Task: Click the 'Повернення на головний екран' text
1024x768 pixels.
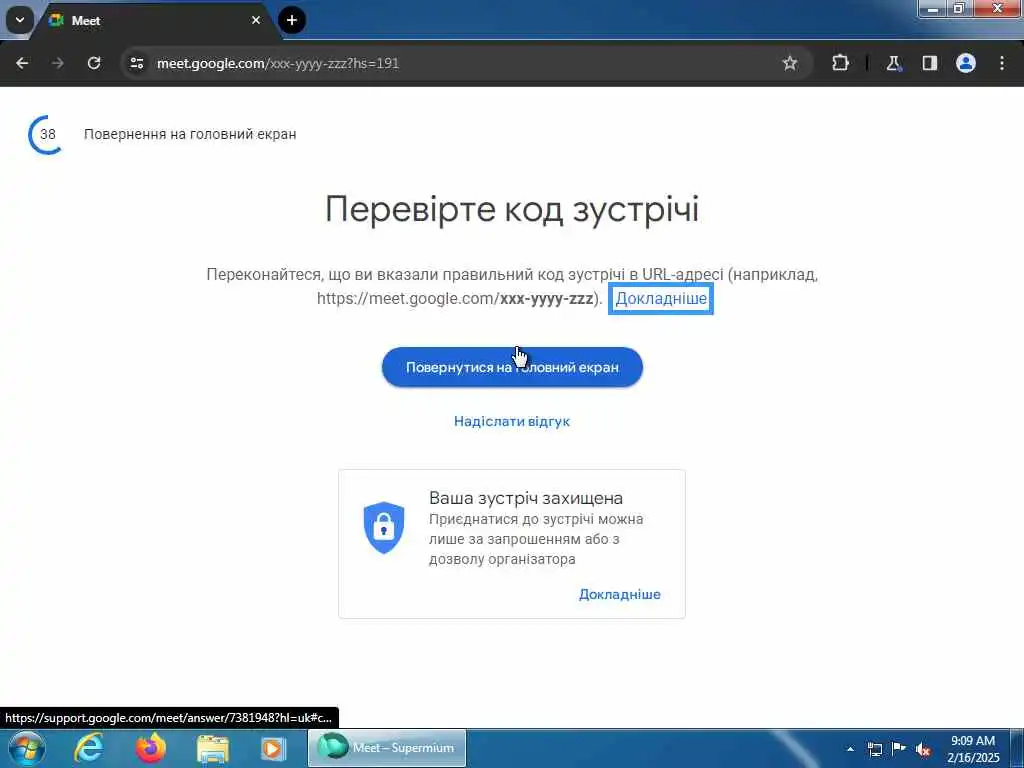Action: click(x=190, y=134)
